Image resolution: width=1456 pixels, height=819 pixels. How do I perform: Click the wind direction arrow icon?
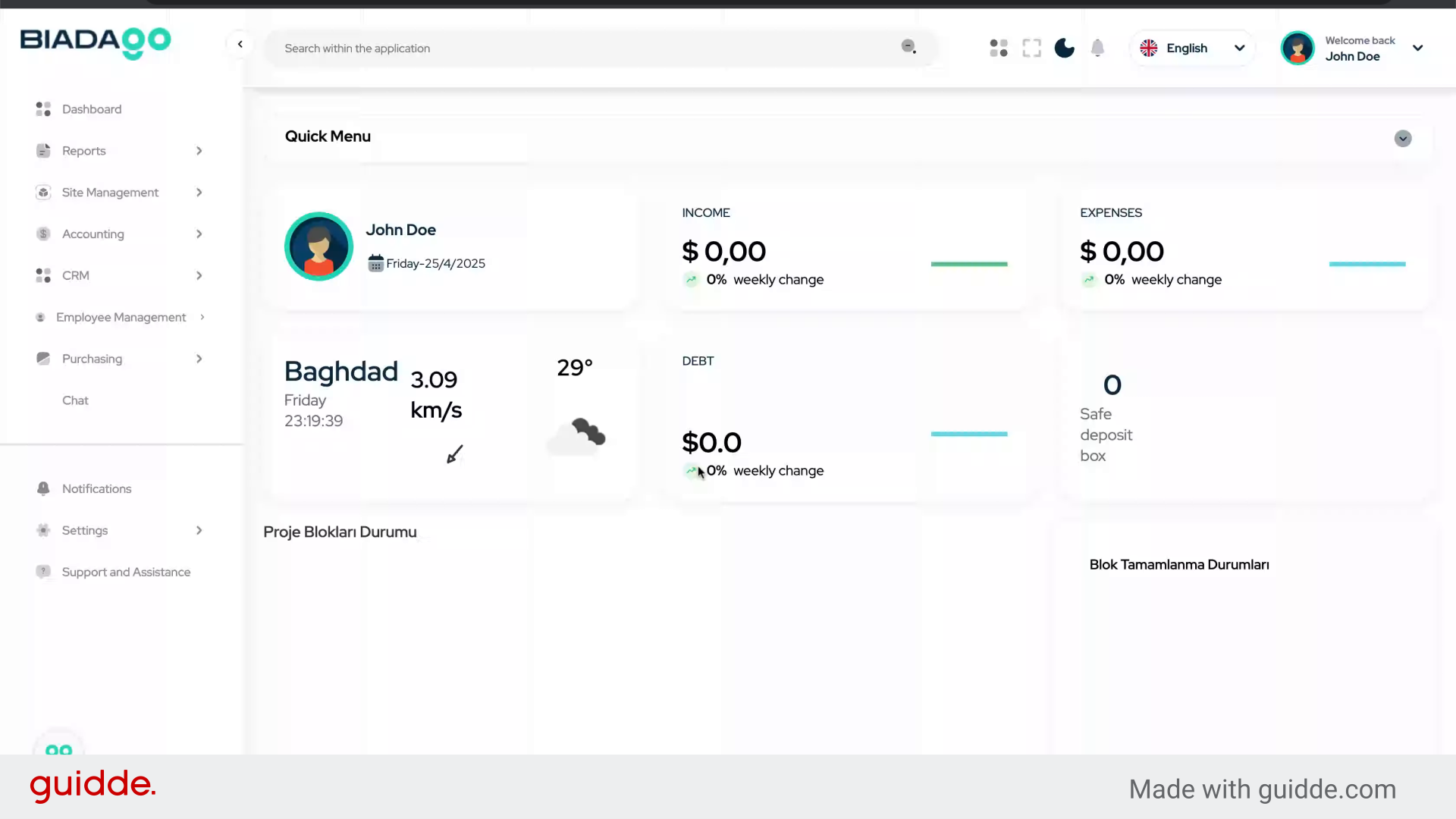point(454,454)
